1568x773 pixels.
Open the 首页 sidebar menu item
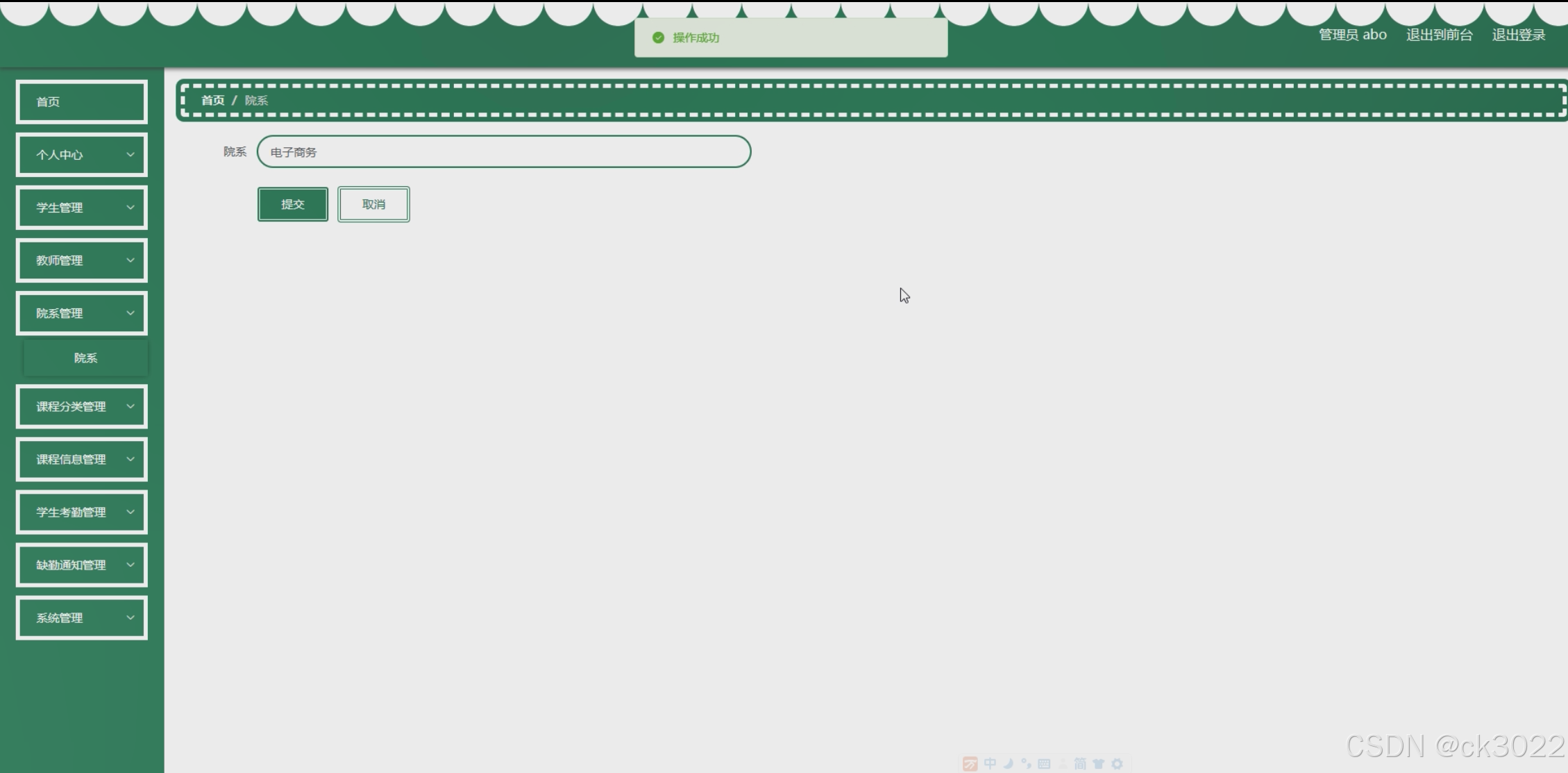click(81, 102)
